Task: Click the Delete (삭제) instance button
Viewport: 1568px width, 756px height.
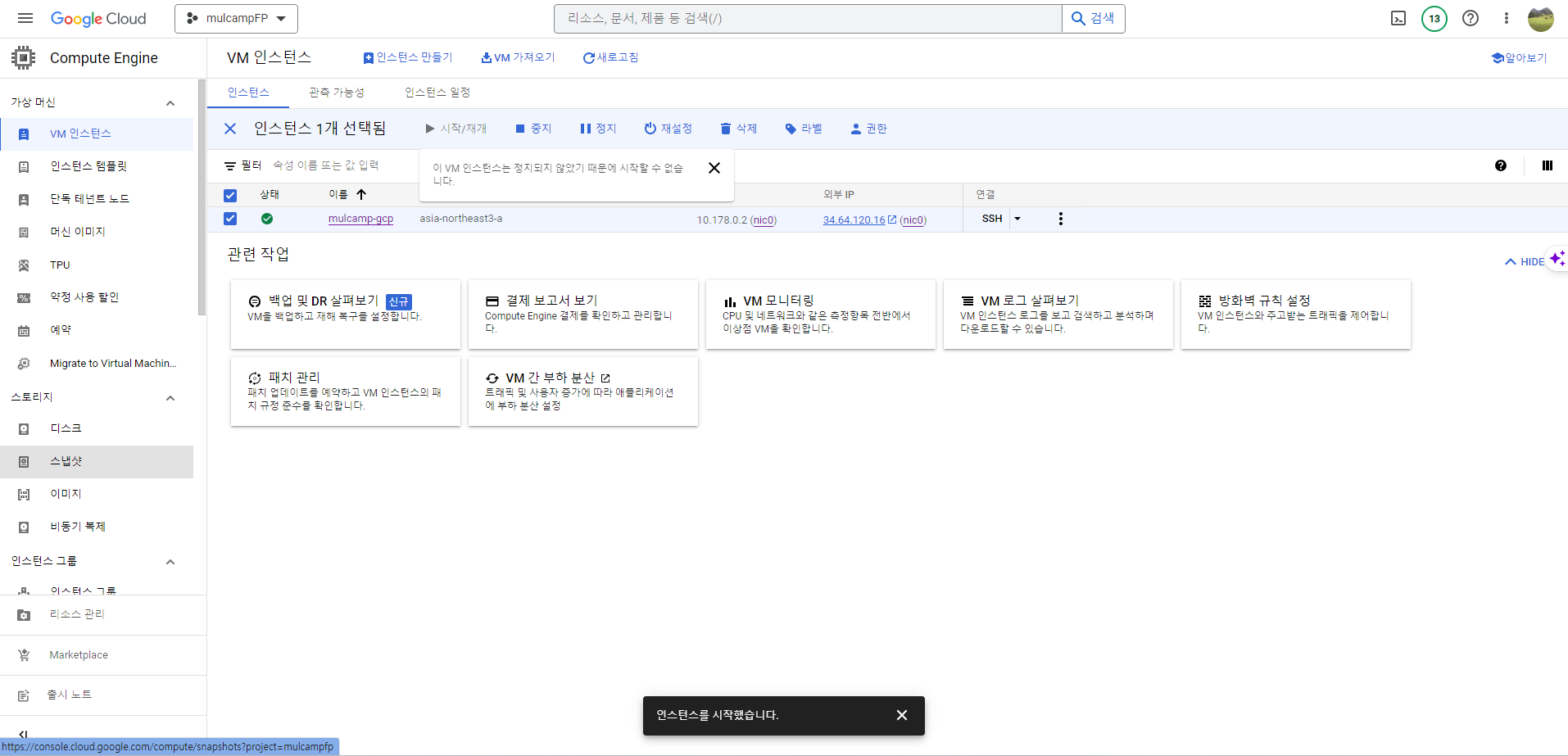Action: click(738, 129)
